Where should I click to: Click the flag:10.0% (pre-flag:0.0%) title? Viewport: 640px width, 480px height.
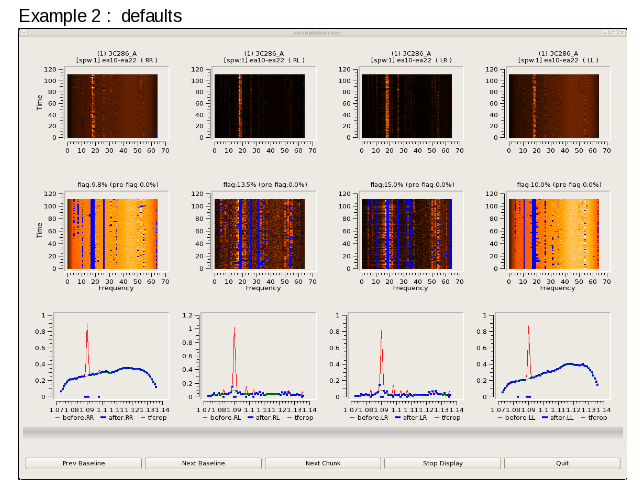tap(559, 184)
